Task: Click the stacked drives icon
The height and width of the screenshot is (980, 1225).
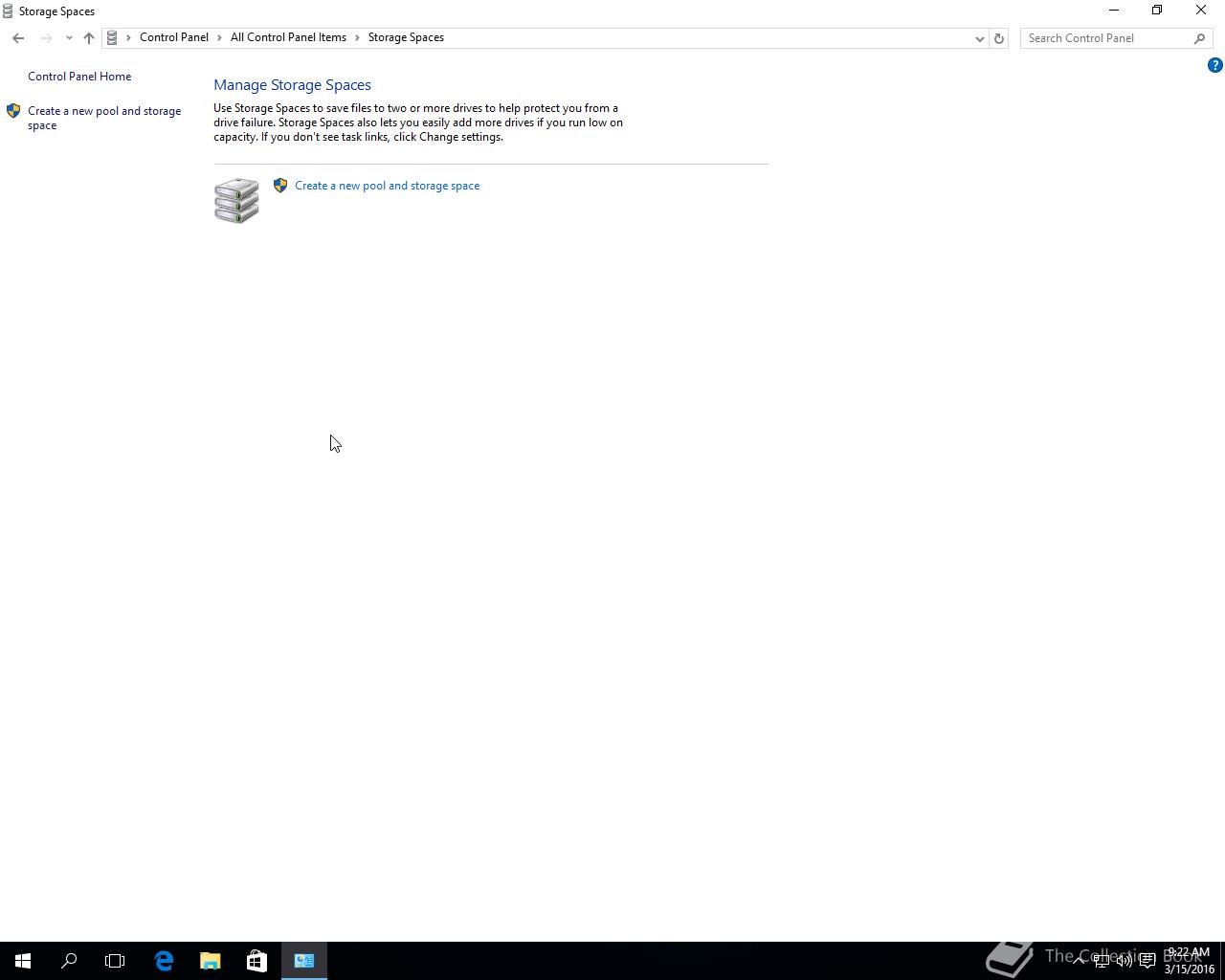Action: tap(236, 200)
